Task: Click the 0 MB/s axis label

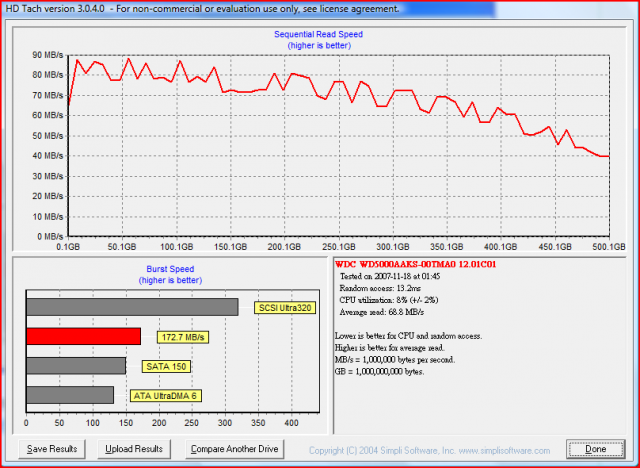Action: 50,237
